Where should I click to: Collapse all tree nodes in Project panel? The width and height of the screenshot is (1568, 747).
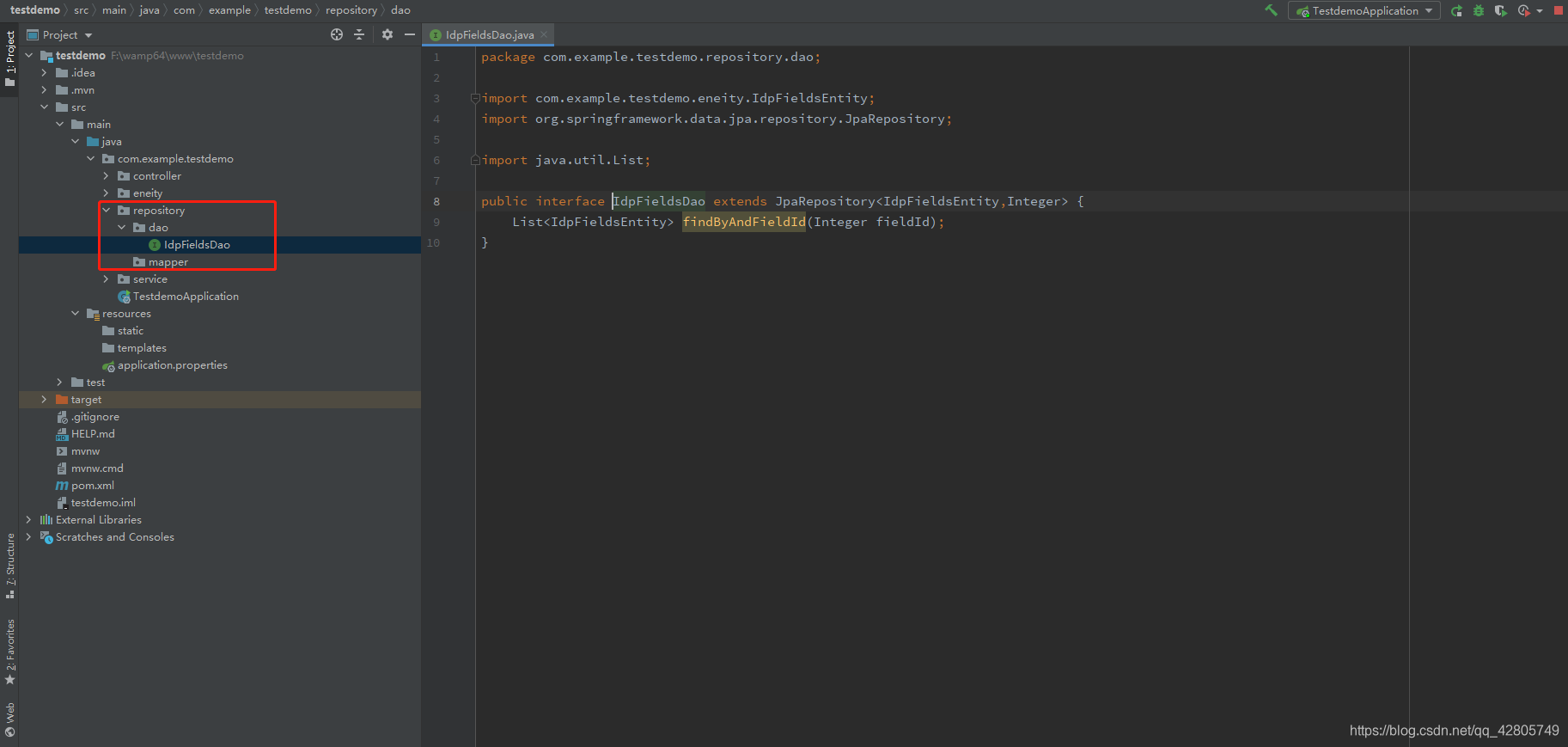click(359, 34)
